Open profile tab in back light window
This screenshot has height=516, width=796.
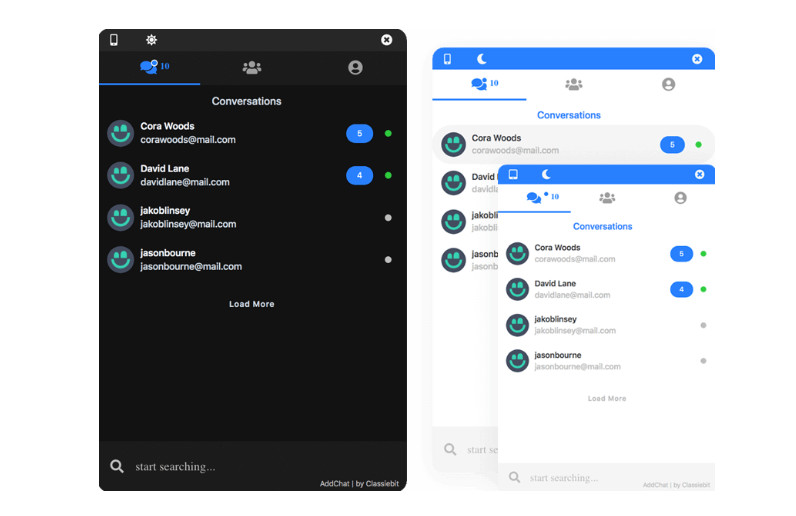tap(669, 84)
